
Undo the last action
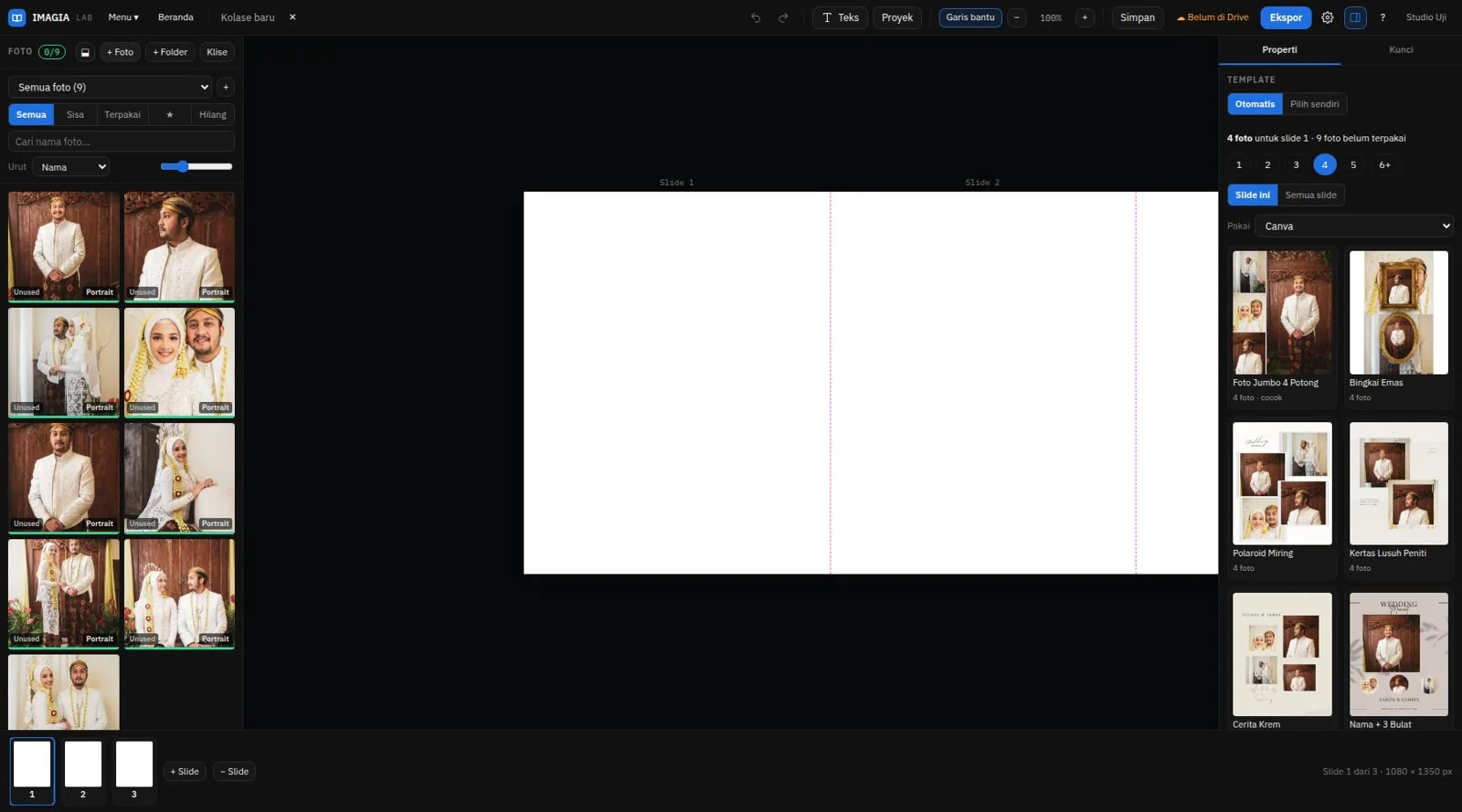756,17
